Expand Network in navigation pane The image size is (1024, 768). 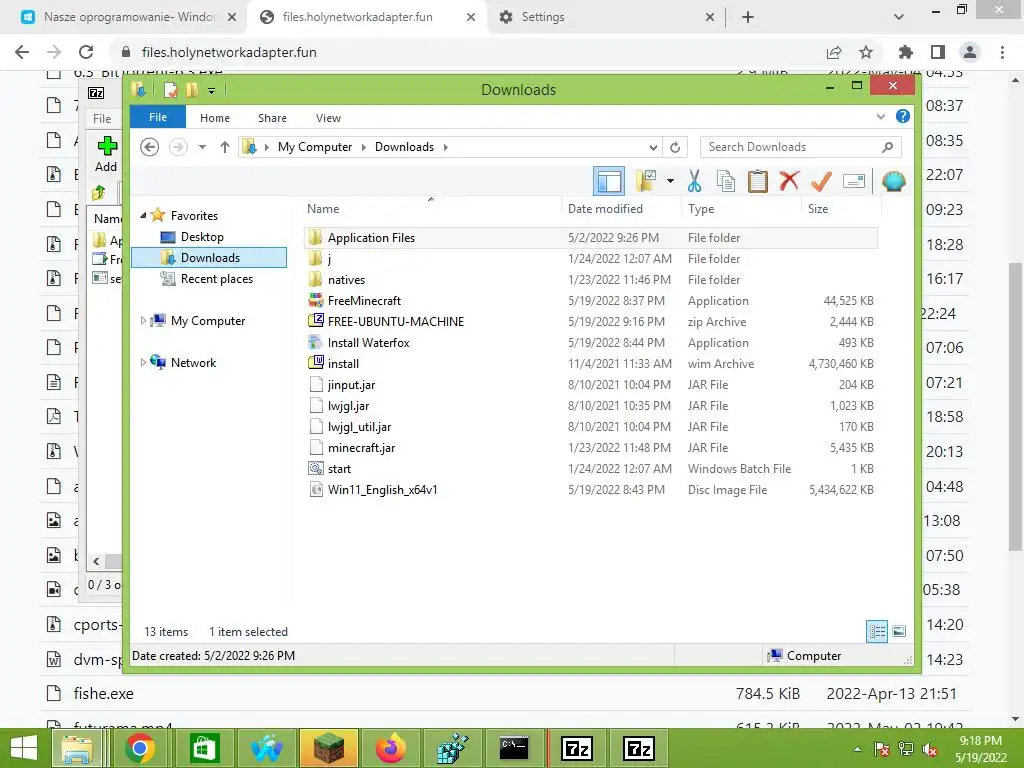[144, 362]
